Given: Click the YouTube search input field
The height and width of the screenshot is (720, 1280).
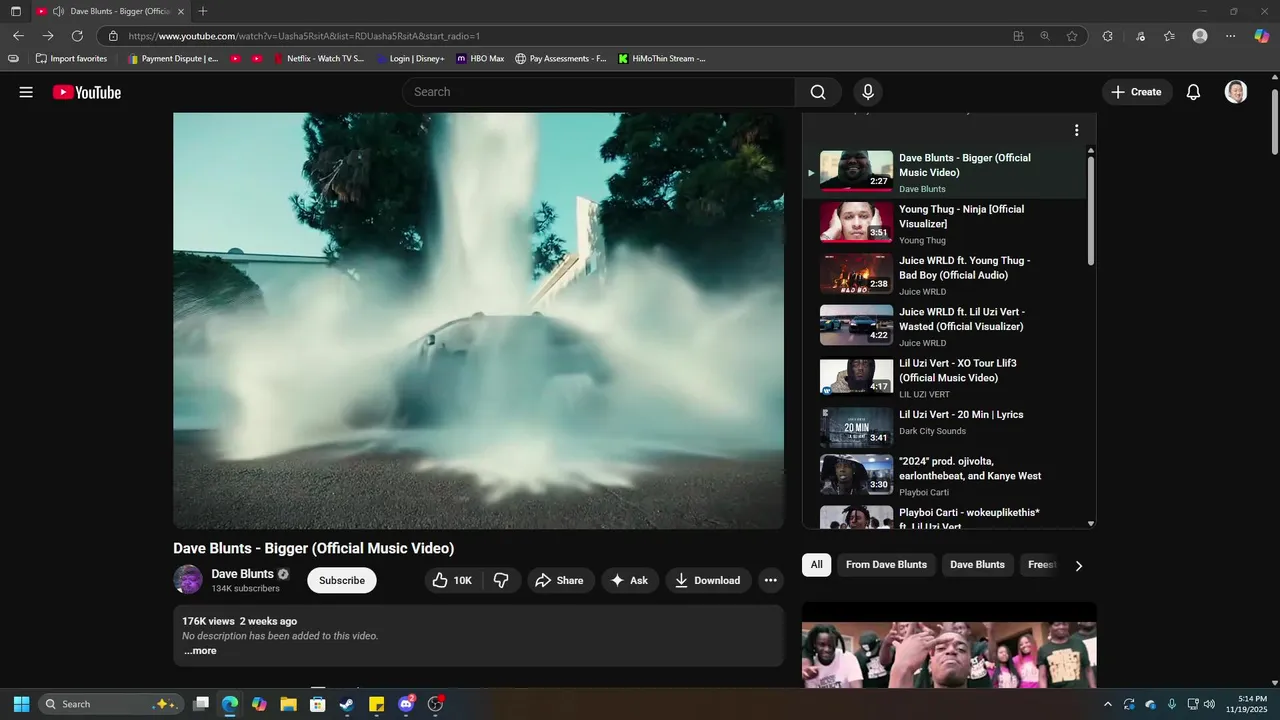Looking at the screenshot, I should click(599, 92).
